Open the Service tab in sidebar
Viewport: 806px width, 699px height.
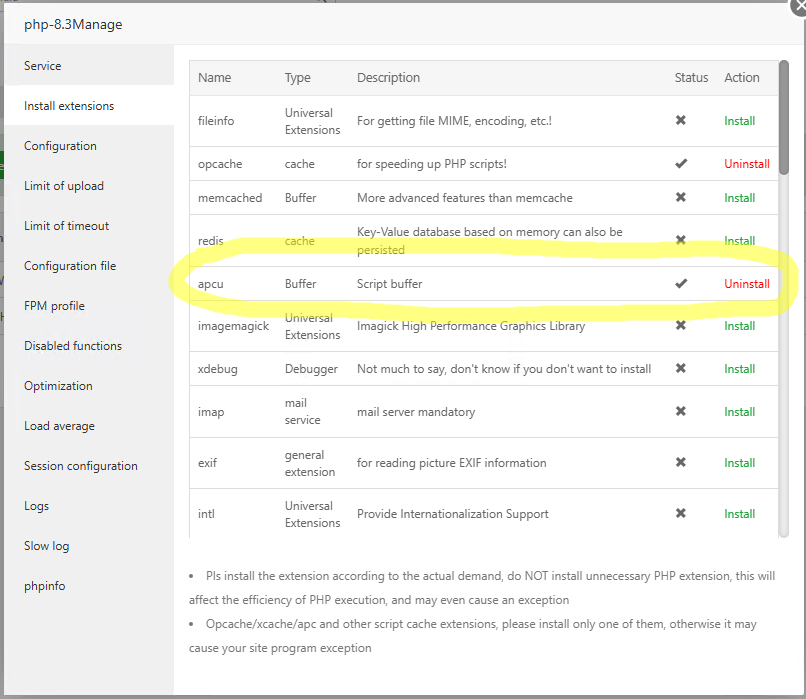pos(43,66)
